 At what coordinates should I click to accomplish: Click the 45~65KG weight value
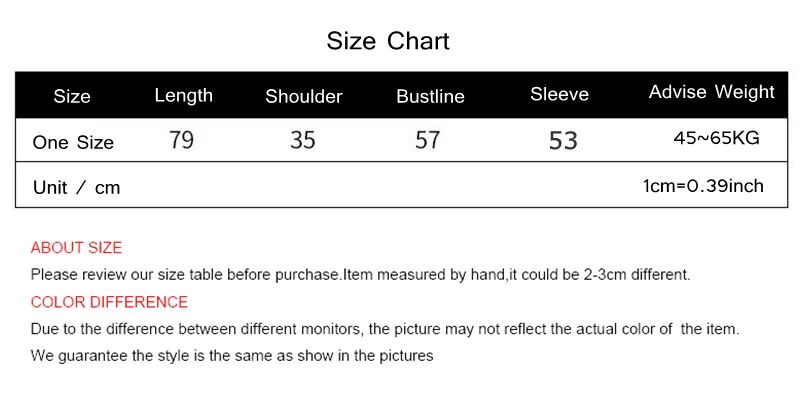click(x=716, y=138)
